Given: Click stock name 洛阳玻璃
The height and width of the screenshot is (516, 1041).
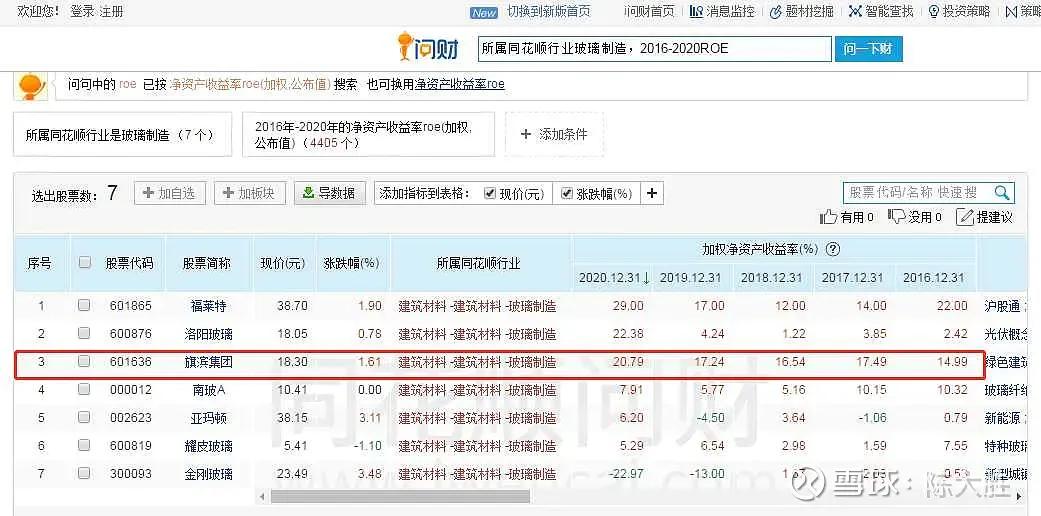Looking at the screenshot, I should point(208,333).
